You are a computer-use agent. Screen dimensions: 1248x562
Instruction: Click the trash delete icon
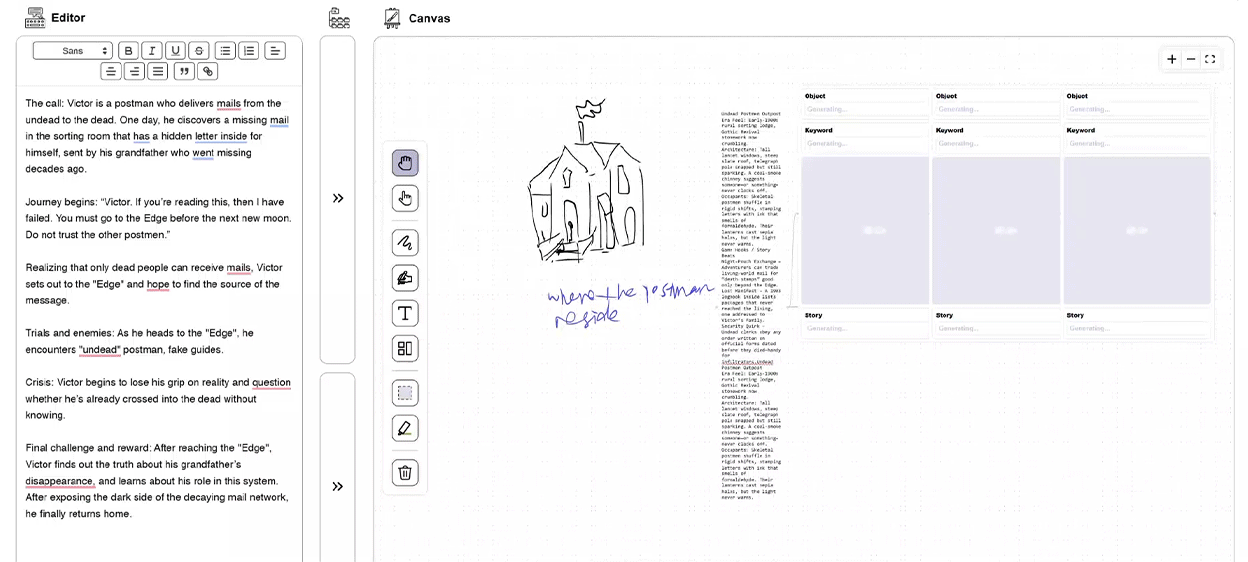[405, 473]
